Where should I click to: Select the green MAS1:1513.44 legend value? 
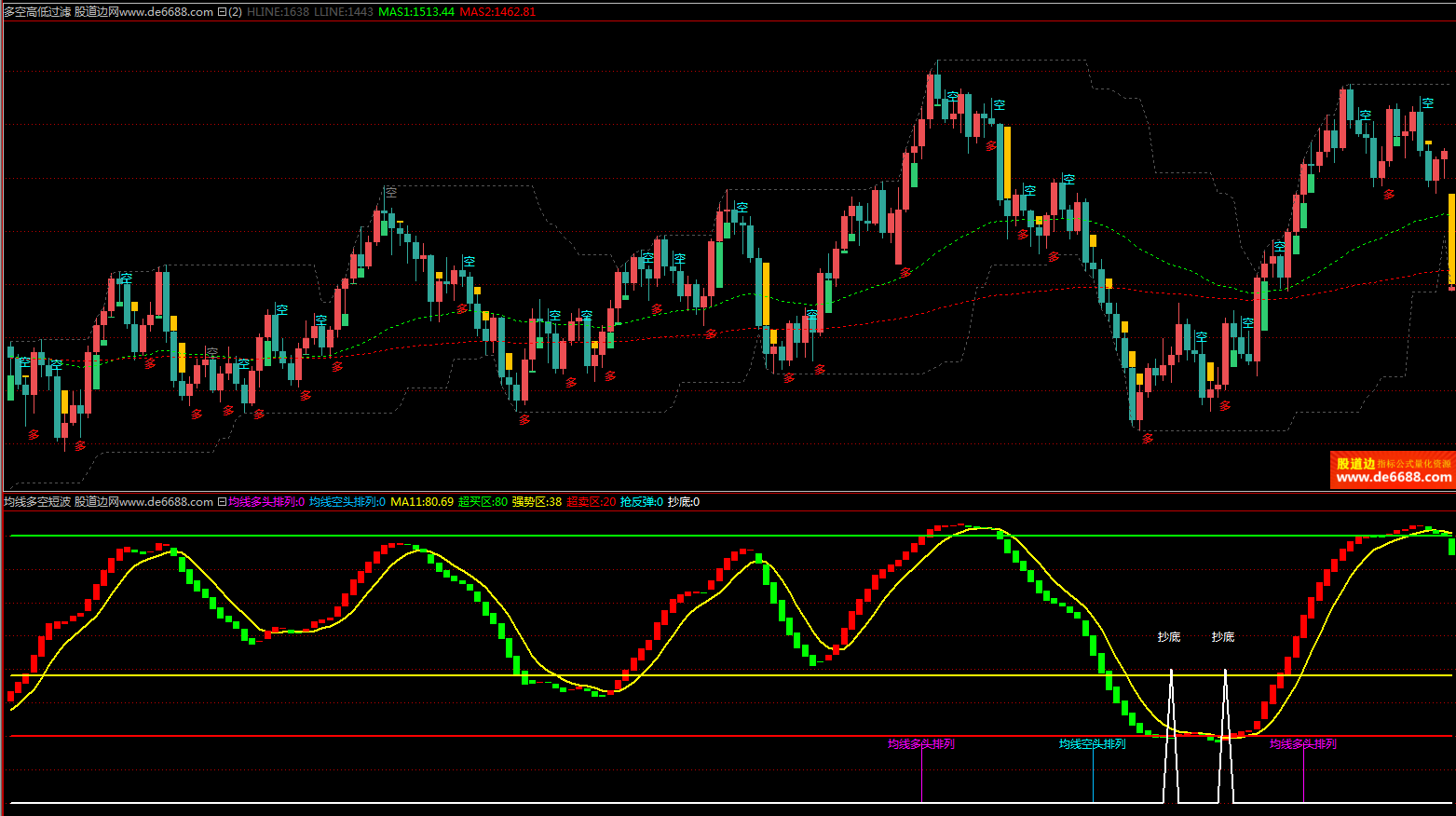[x=416, y=12]
